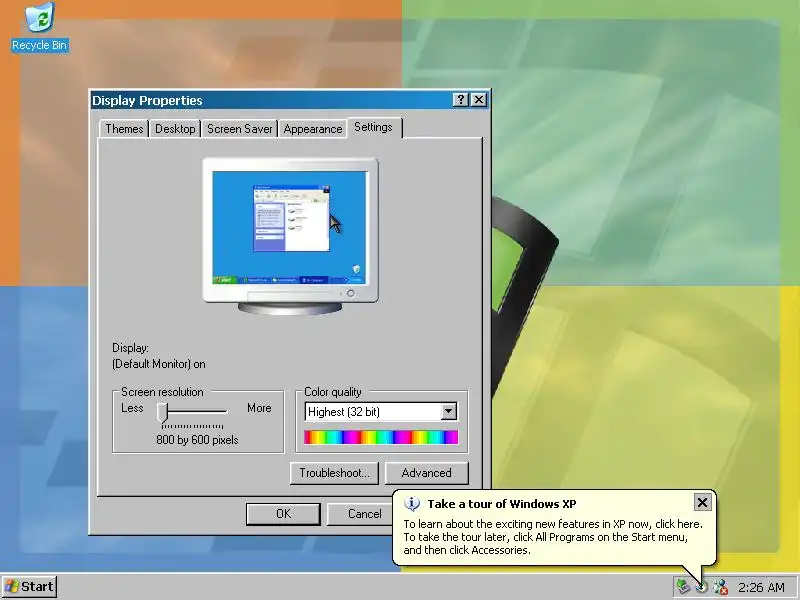Open Advanced display settings
Screen dimensions: 800x600
click(x=427, y=473)
